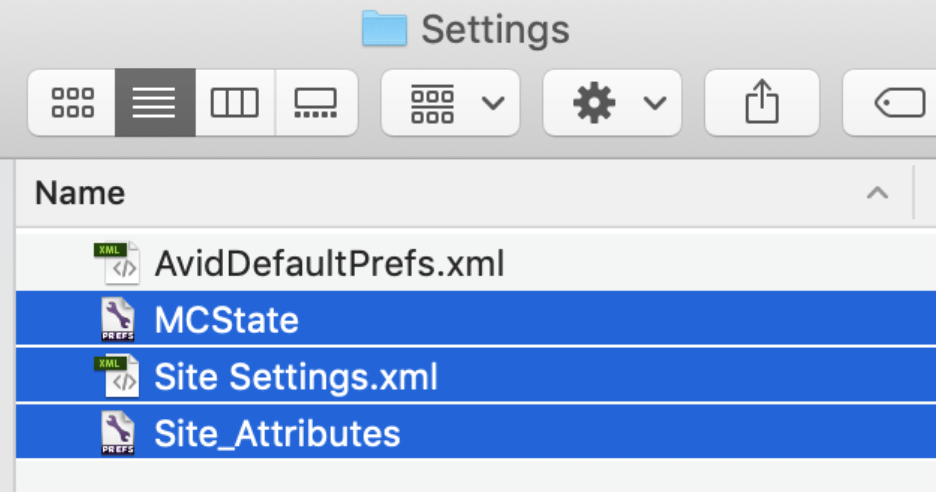936x492 pixels.
Task: Click the Share toolbar button
Action: (x=762, y=103)
